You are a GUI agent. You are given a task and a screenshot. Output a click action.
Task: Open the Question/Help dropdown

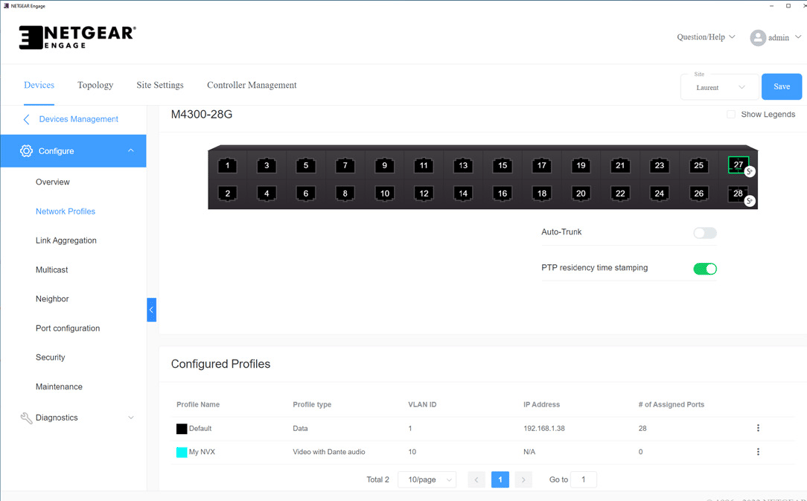(x=706, y=37)
